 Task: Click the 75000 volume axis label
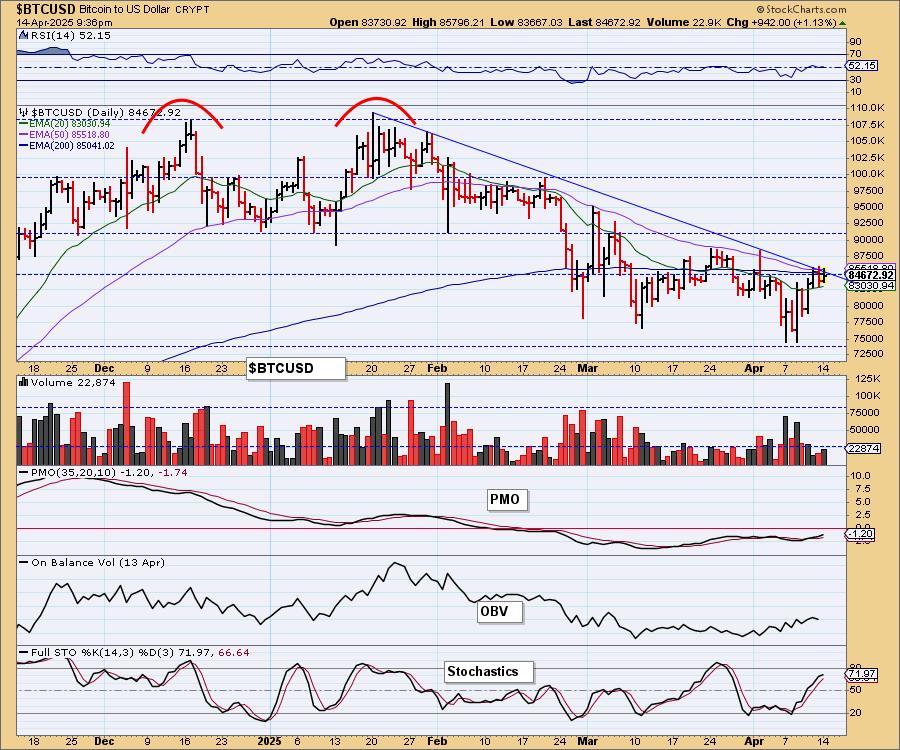[x=864, y=413]
